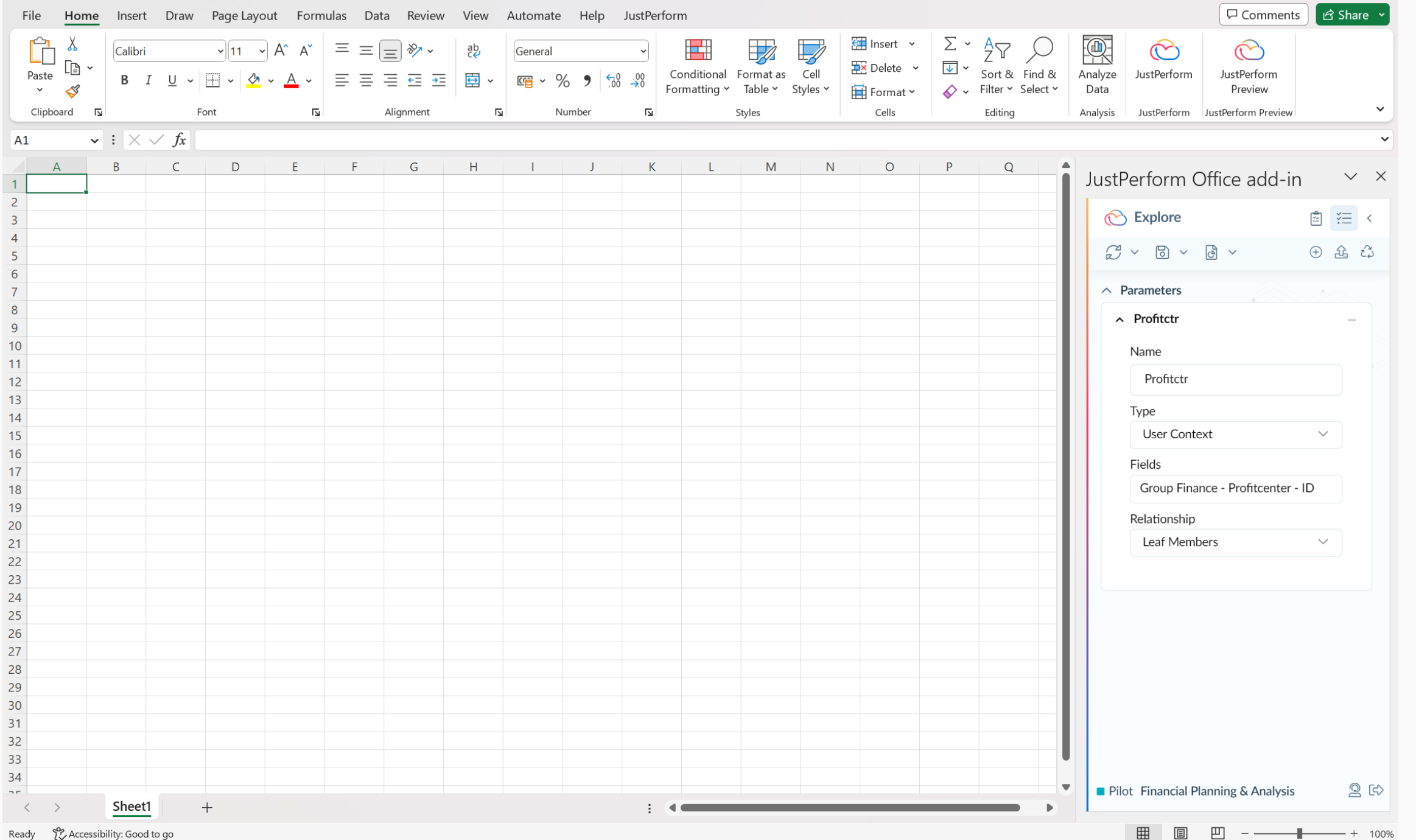Collapse the Parameters section
The width and height of the screenshot is (1416, 840).
(x=1107, y=290)
